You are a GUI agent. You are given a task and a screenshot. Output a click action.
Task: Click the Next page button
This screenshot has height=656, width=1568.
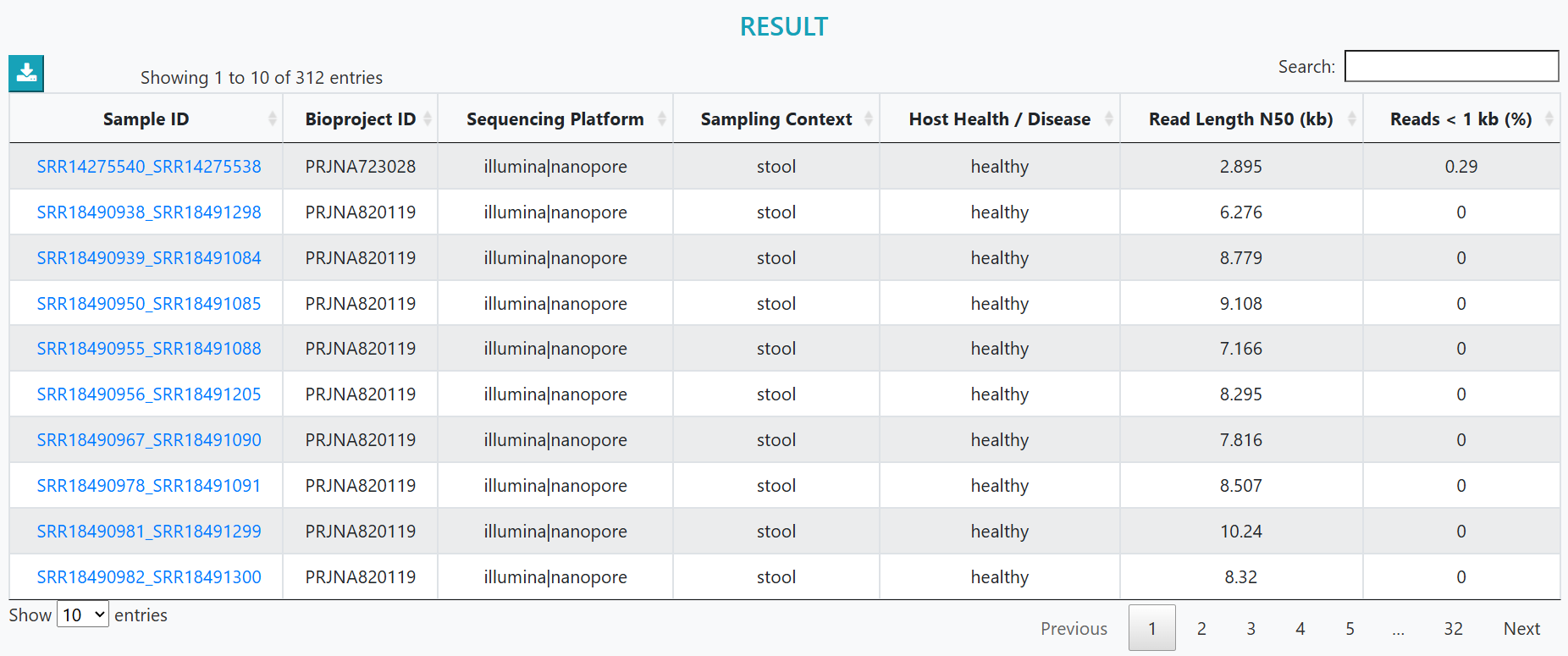(1521, 628)
